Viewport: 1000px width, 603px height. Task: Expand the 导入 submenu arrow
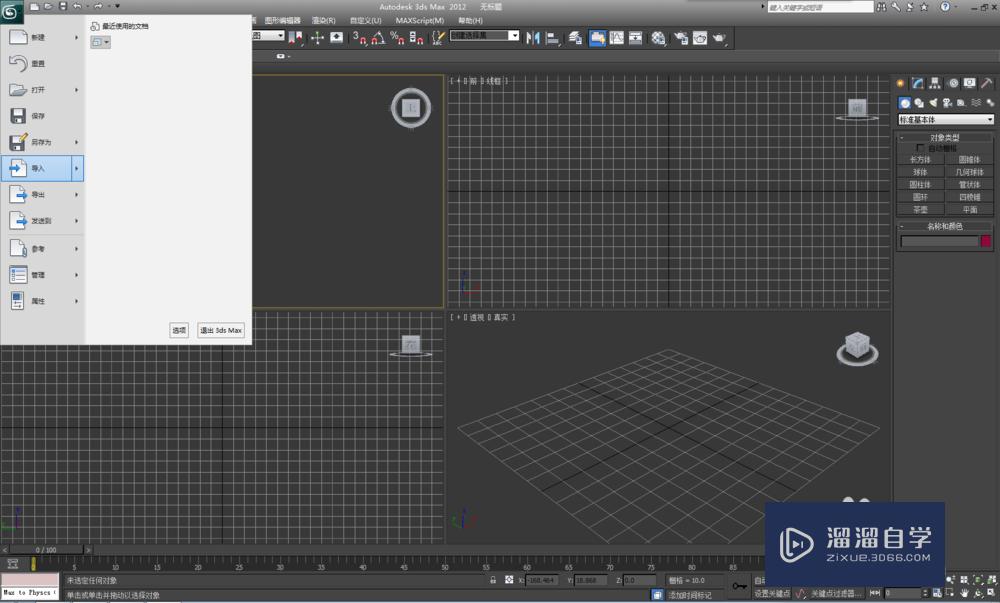pos(76,168)
